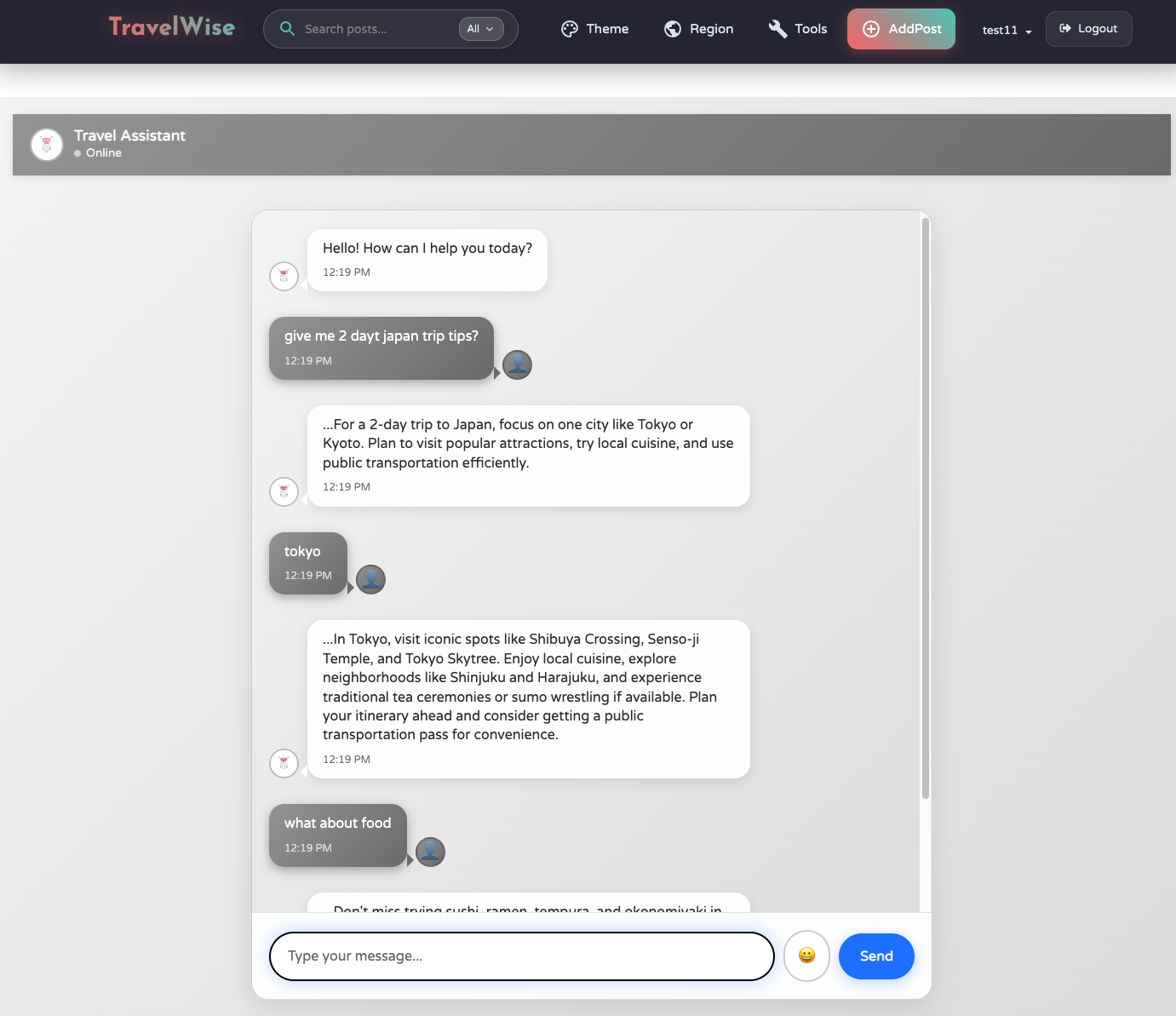Go to TravelWise home via logo
1176x1016 pixels.
(172, 27)
